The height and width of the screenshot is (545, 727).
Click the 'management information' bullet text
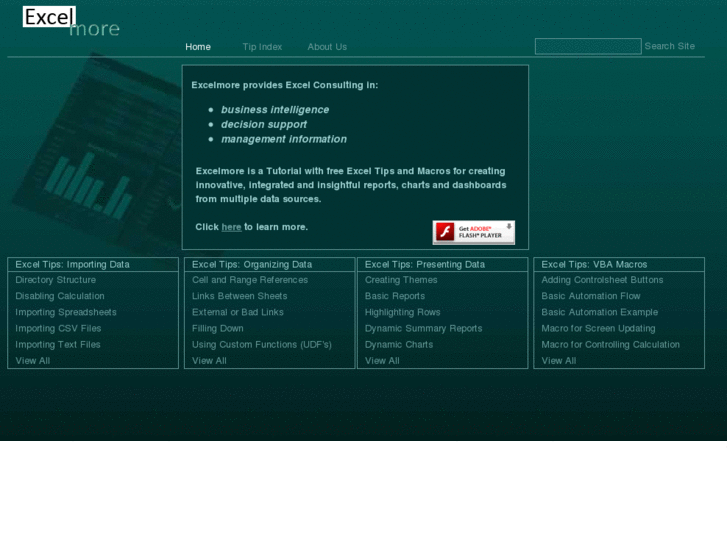(284, 139)
